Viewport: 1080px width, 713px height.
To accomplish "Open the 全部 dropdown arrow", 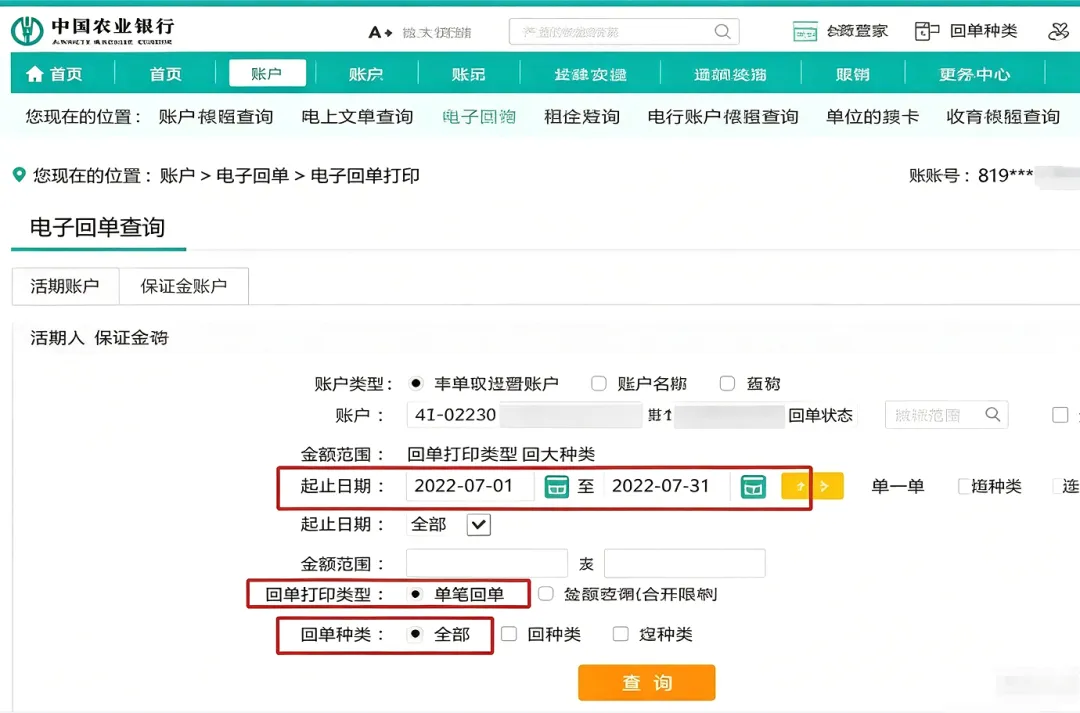I will pyautogui.click(x=479, y=525).
